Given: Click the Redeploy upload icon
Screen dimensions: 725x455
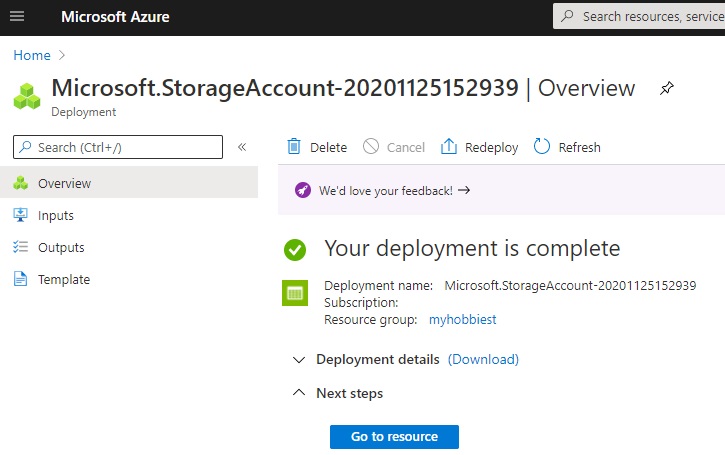Looking at the screenshot, I should tap(449, 147).
